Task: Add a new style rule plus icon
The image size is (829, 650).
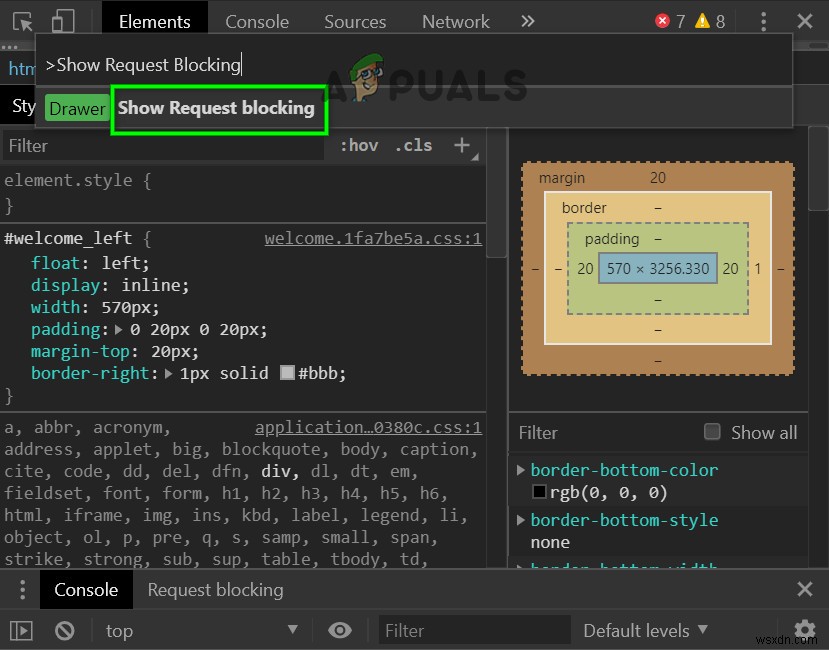Action: pyautogui.click(x=462, y=145)
